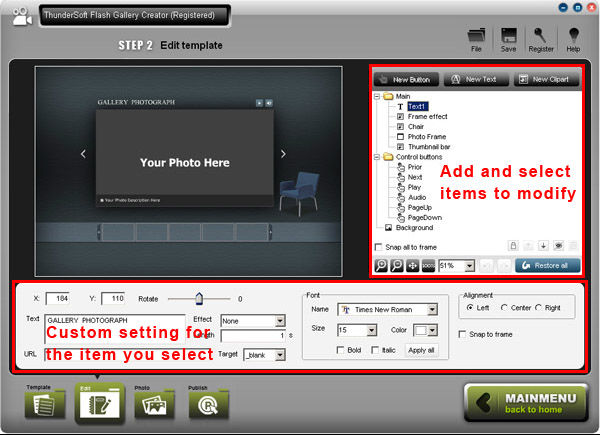Screen dimensions: 600x435
Task: Open the Register key icon
Action: coord(543,36)
